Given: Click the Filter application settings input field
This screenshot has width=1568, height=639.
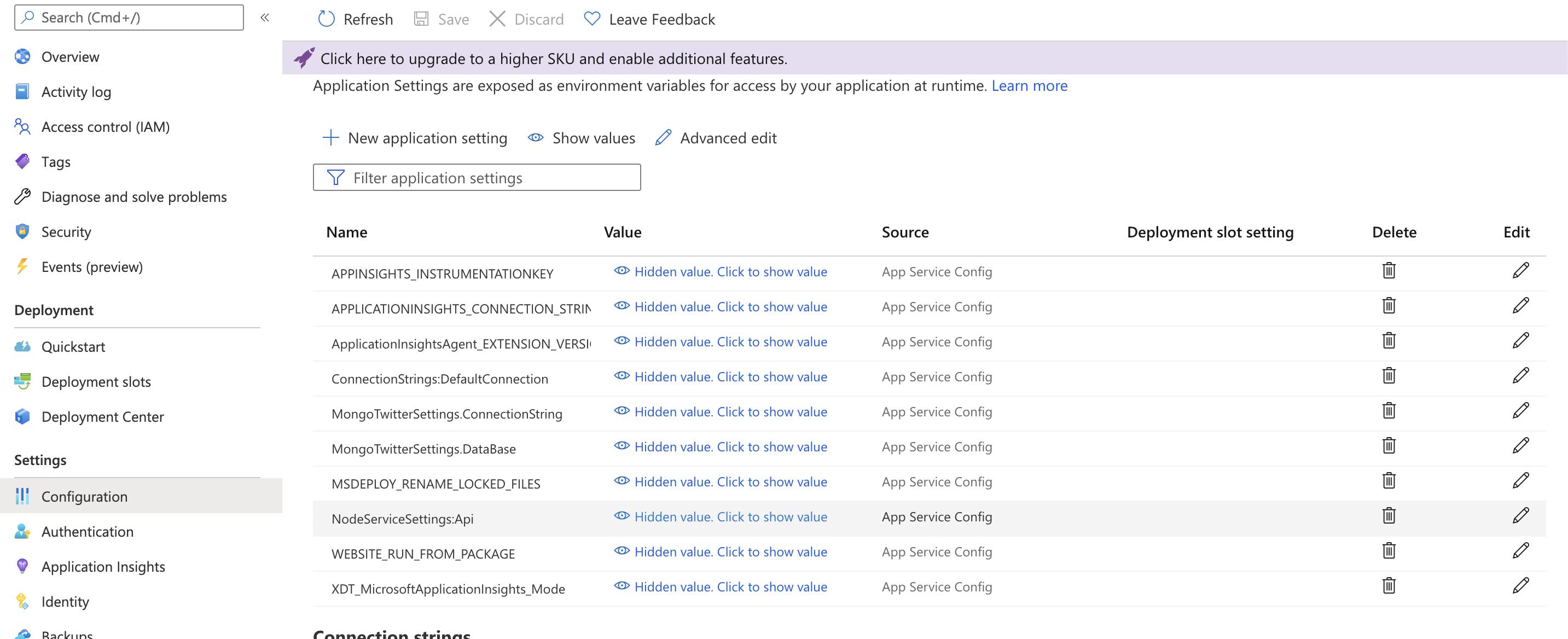Looking at the screenshot, I should coord(477,177).
